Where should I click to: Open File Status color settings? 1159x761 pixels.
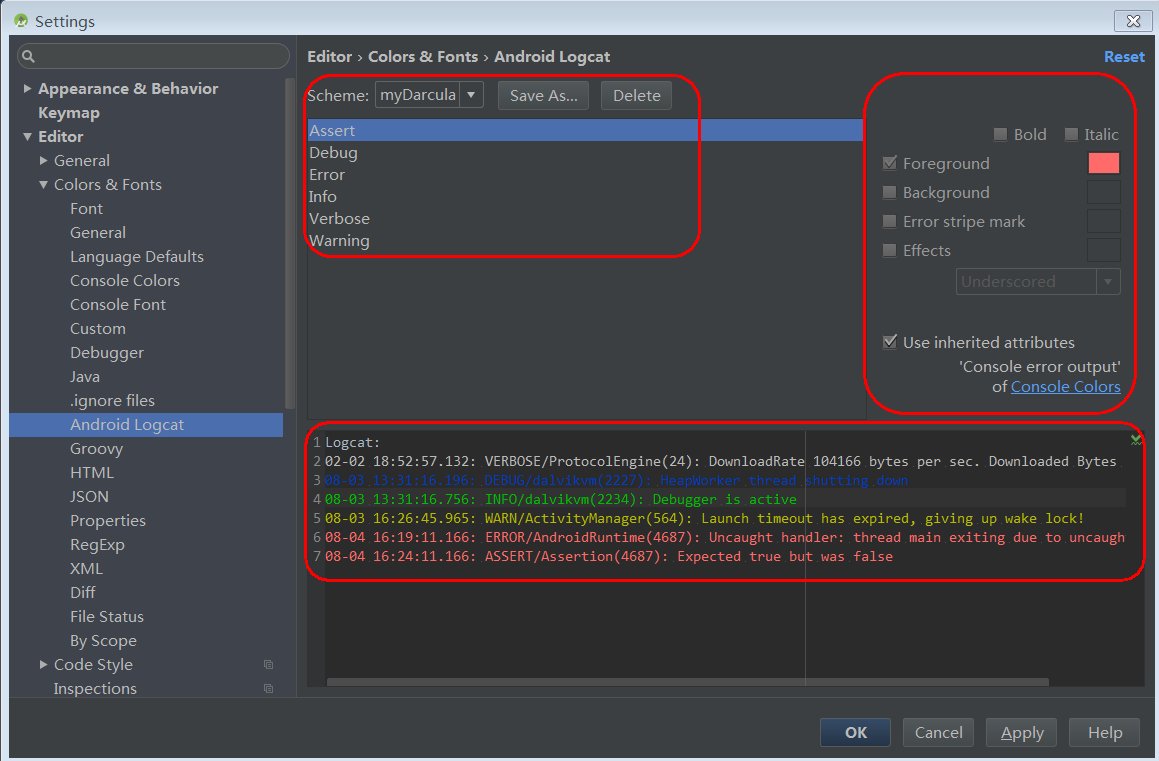(106, 617)
